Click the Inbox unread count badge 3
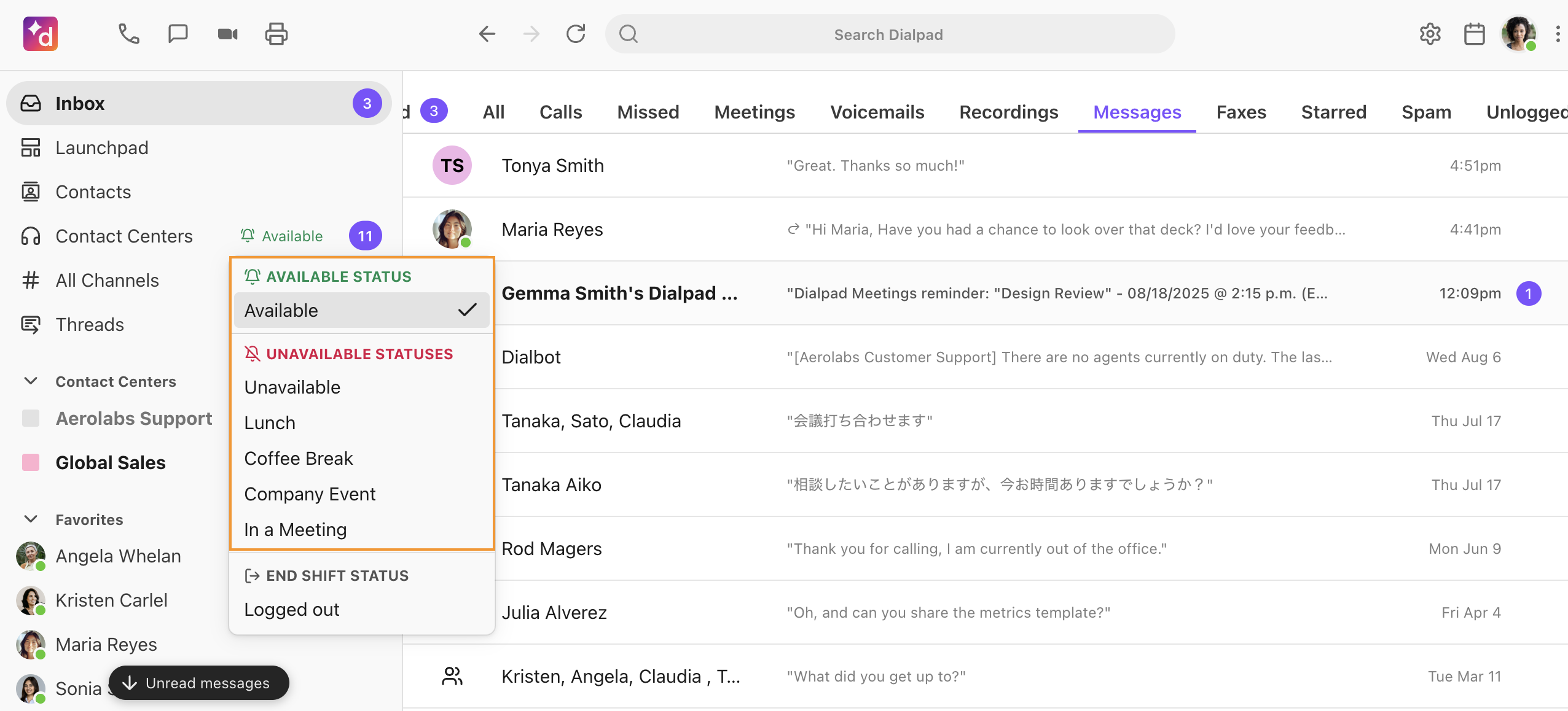 pos(367,103)
